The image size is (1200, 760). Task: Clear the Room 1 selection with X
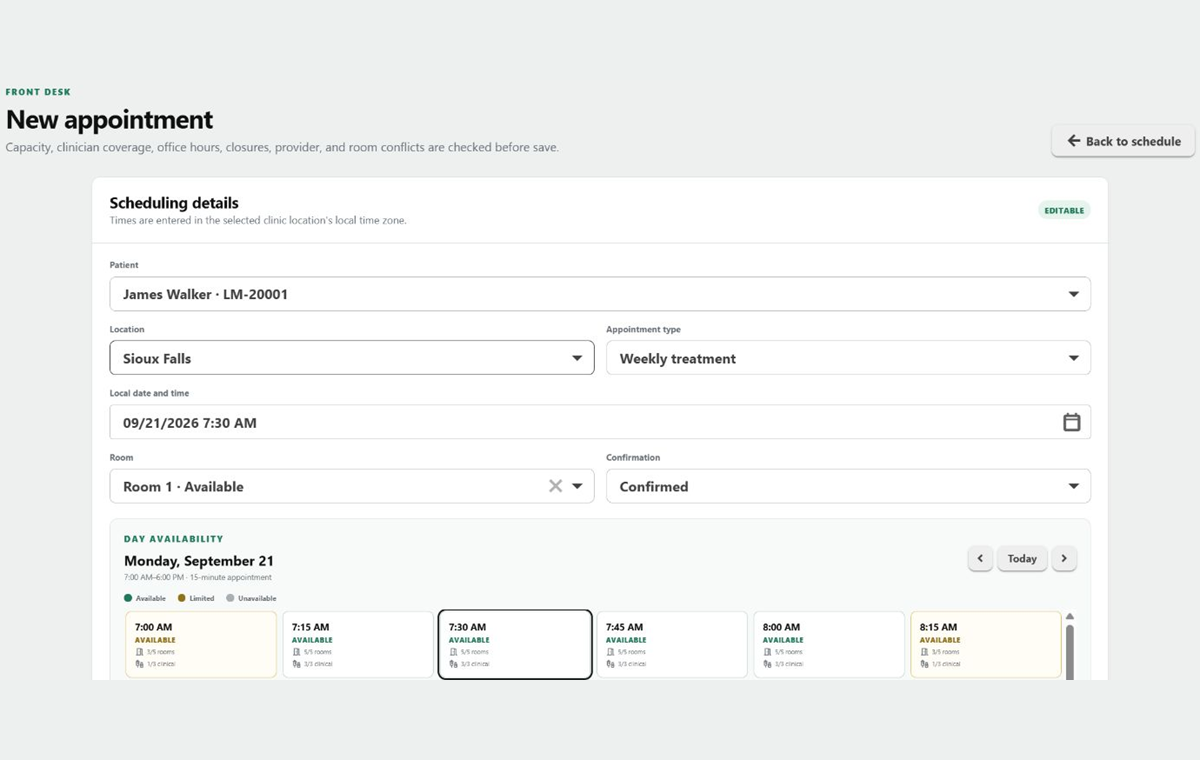555,486
